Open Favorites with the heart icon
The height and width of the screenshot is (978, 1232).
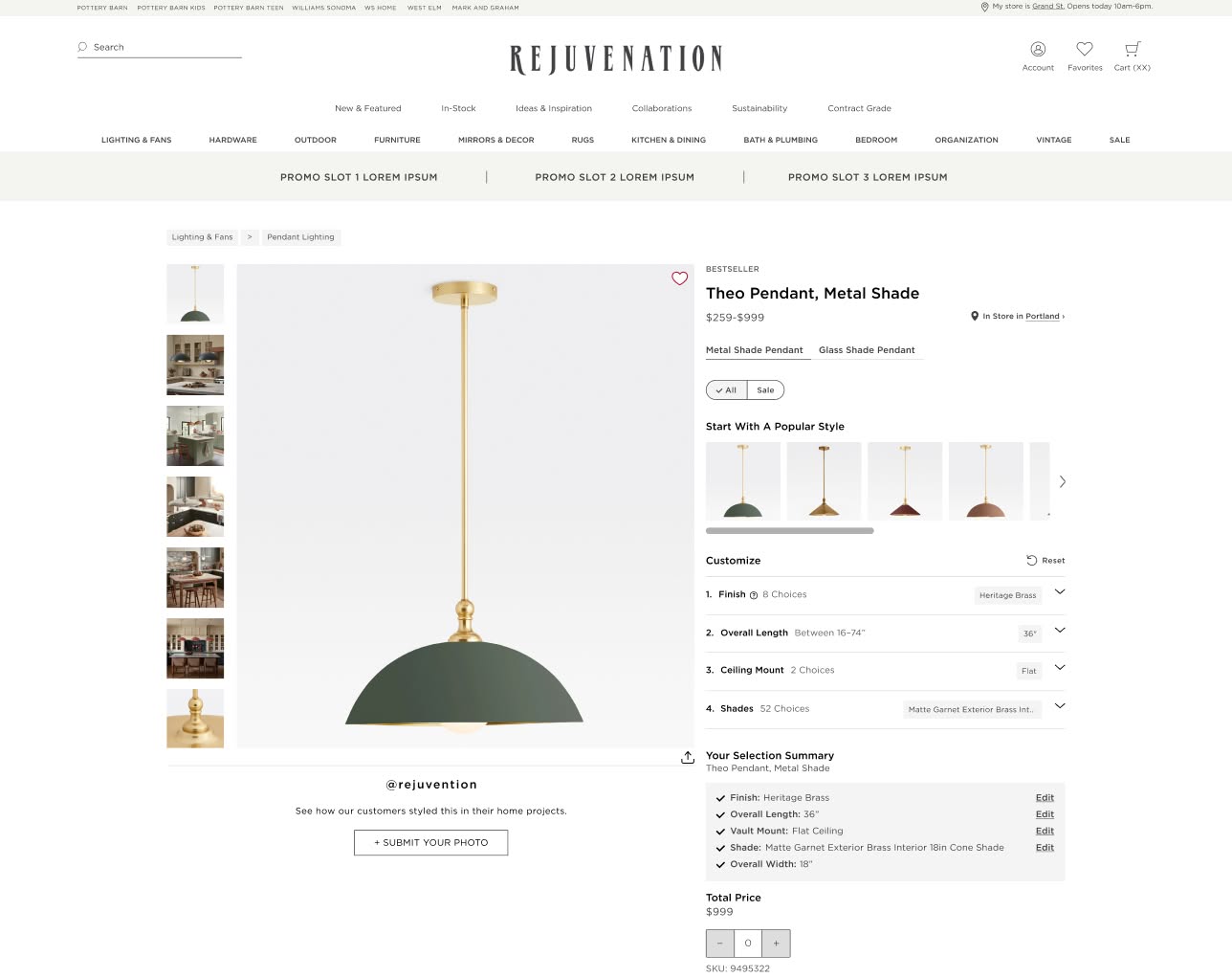(1085, 48)
